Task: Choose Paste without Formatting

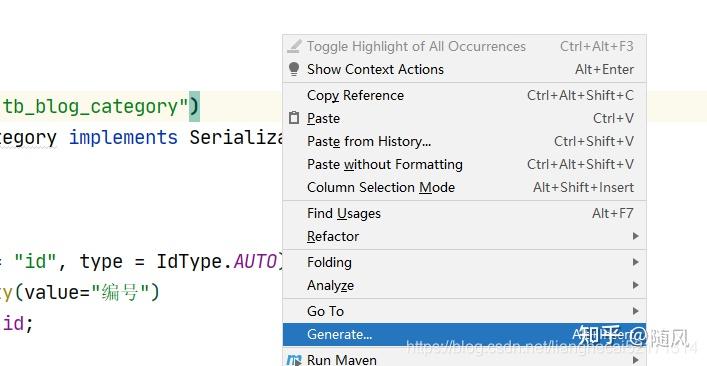Action: pyautogui.click(x=464, y=165)
